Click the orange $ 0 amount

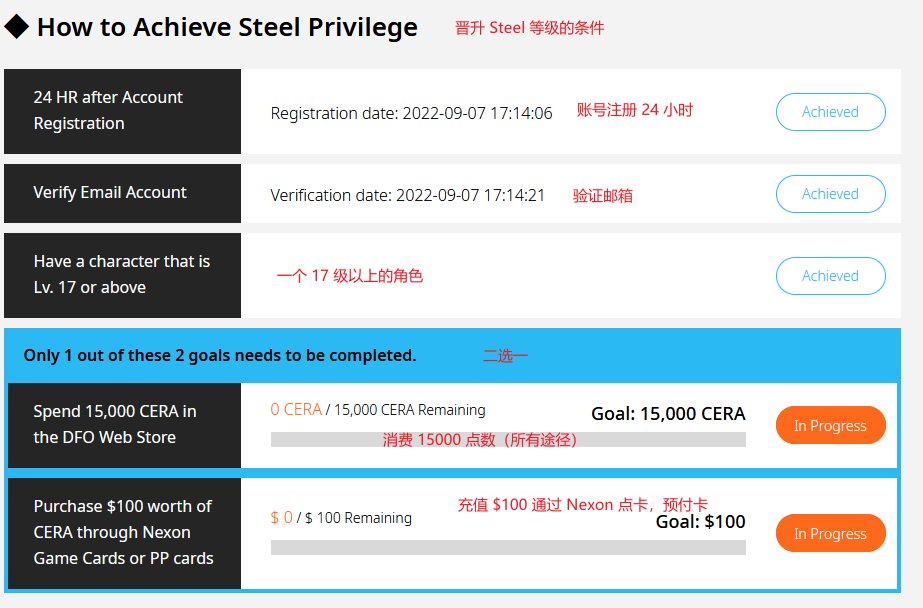click(281, 517)
